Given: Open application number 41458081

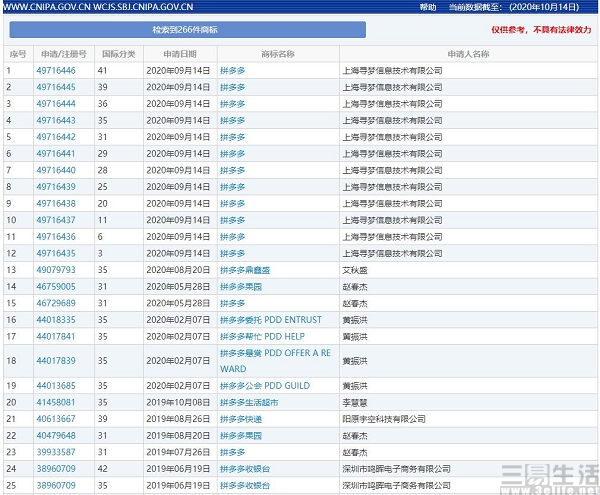Looking at the screenshot, I should coord(56,402).
